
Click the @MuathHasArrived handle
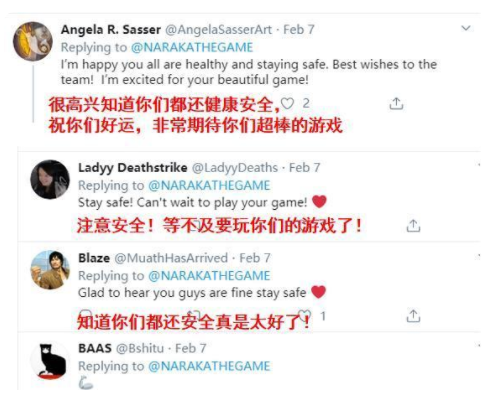(171, 258)
